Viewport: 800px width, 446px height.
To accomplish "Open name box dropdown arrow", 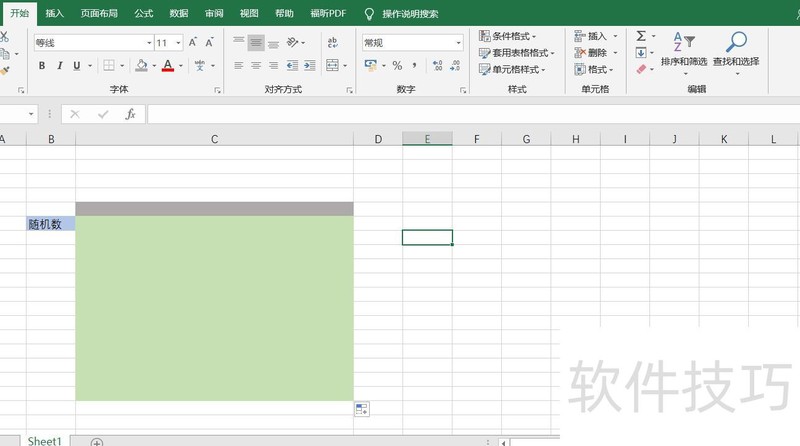I will pos(31,114).
